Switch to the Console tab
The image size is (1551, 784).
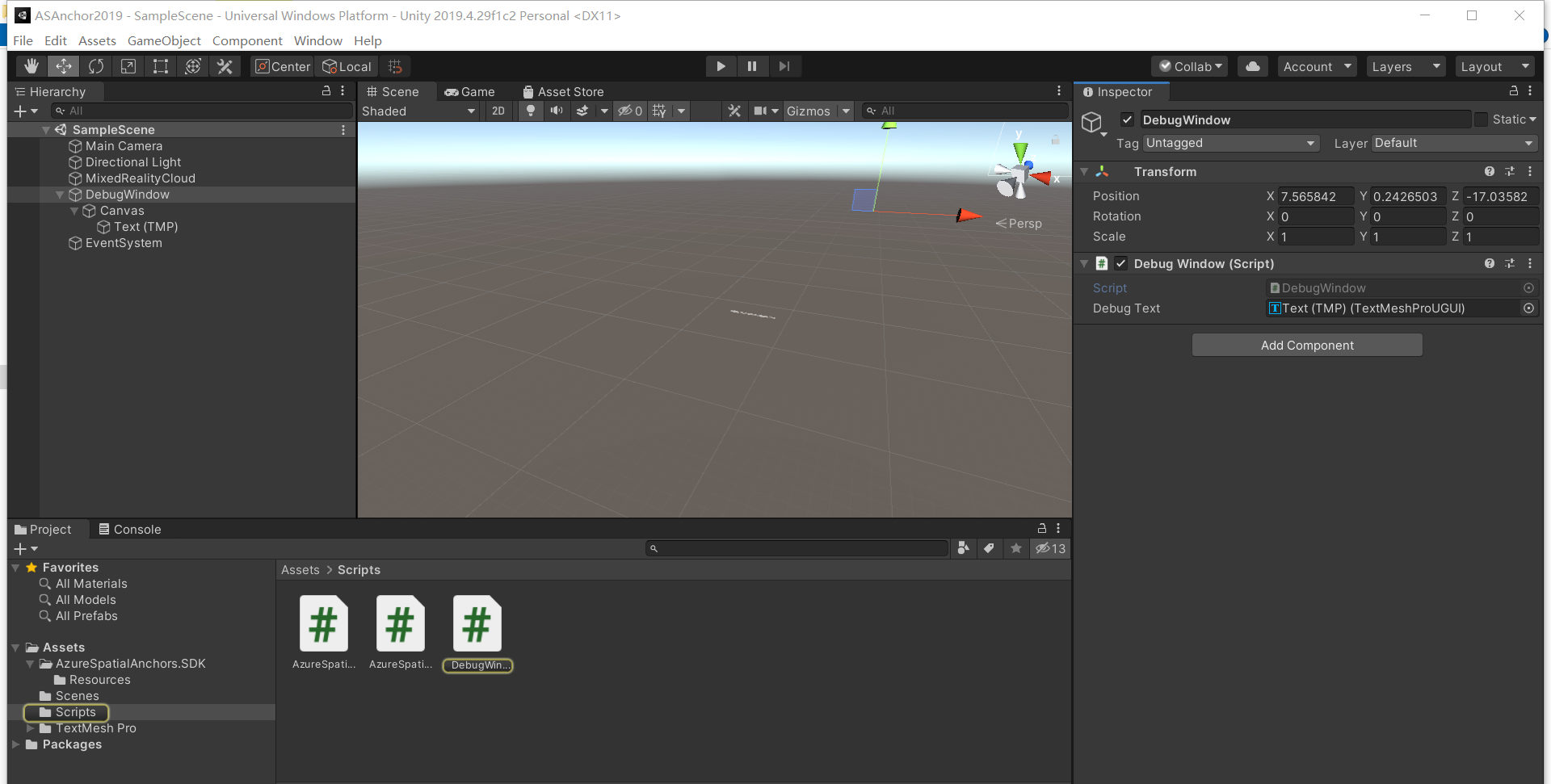point(130,529)
